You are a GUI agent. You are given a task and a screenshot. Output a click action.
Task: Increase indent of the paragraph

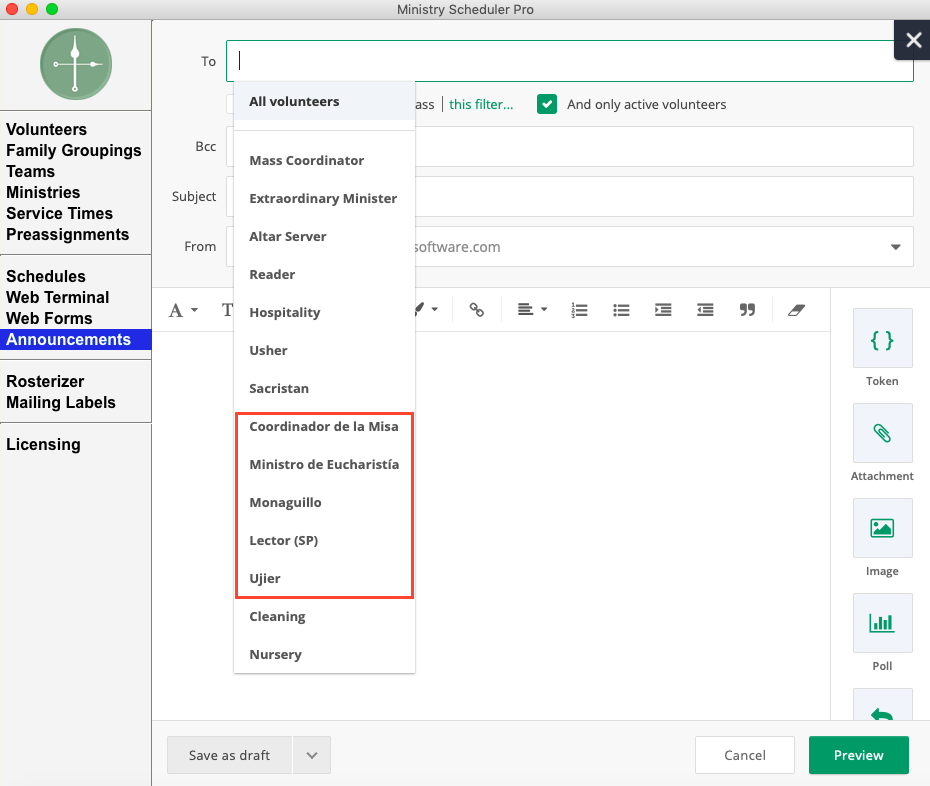[x=663, y=310]
